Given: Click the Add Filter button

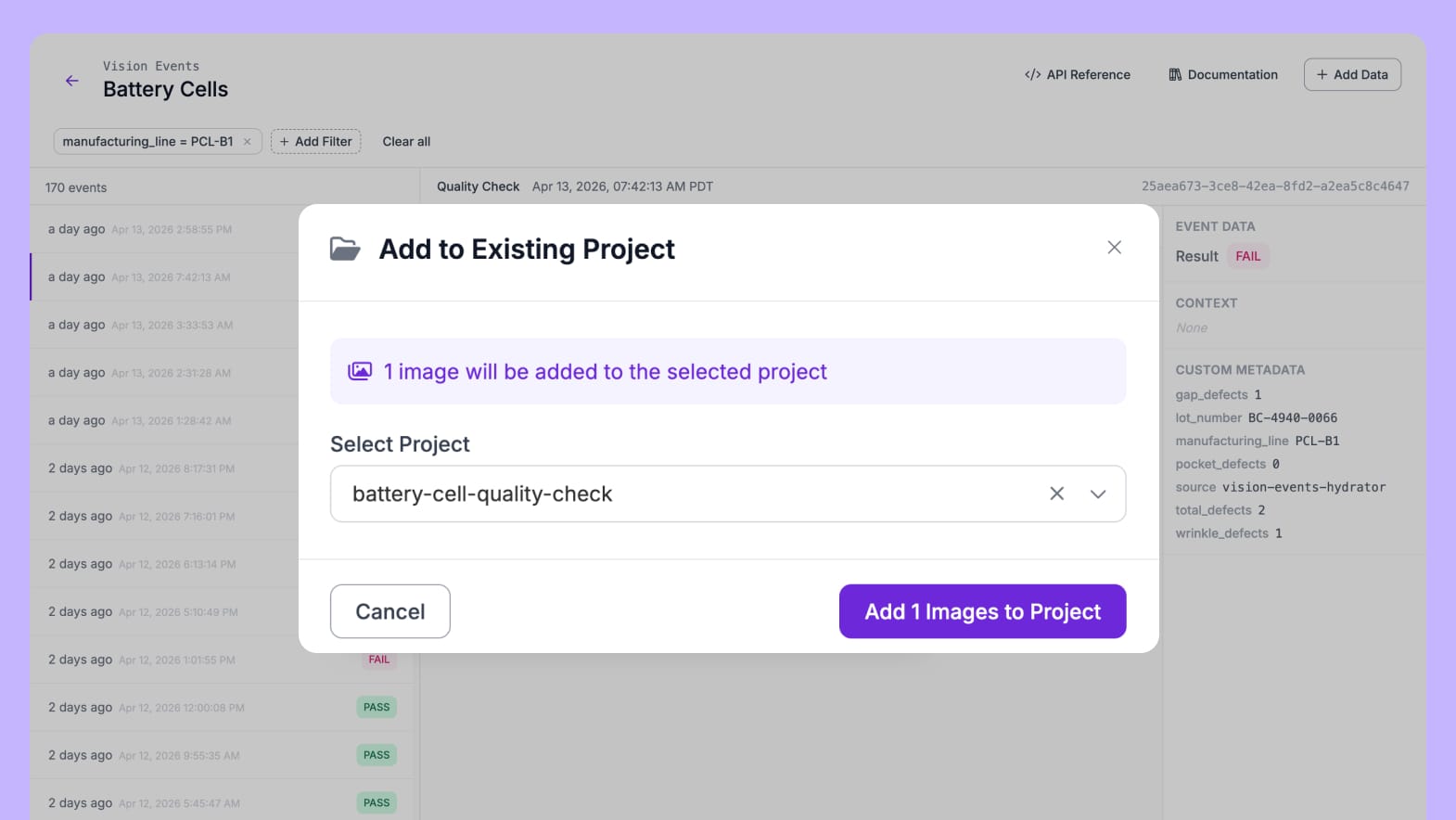Looking at the screenshot, I should tap(316, 142).
